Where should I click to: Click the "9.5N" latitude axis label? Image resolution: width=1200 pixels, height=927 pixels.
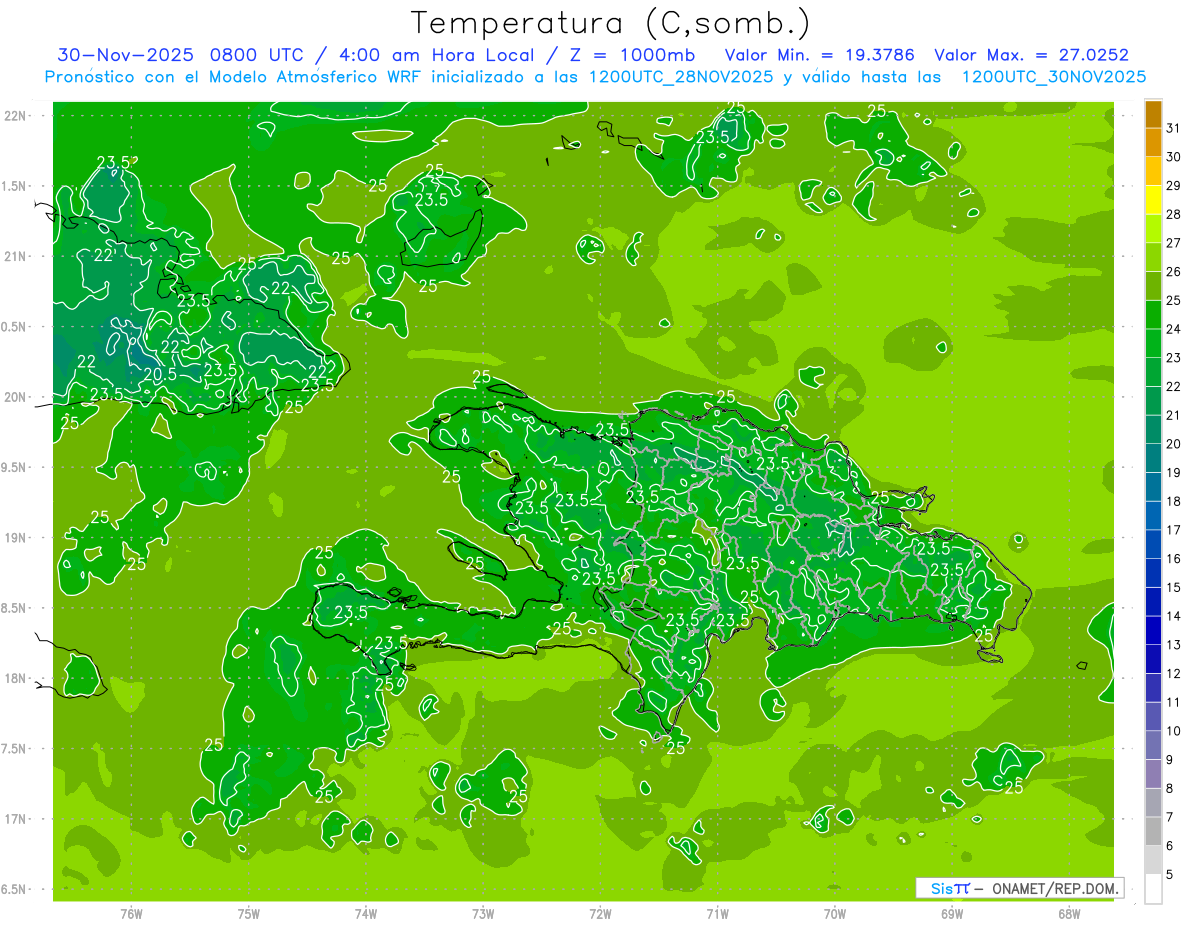14,467
